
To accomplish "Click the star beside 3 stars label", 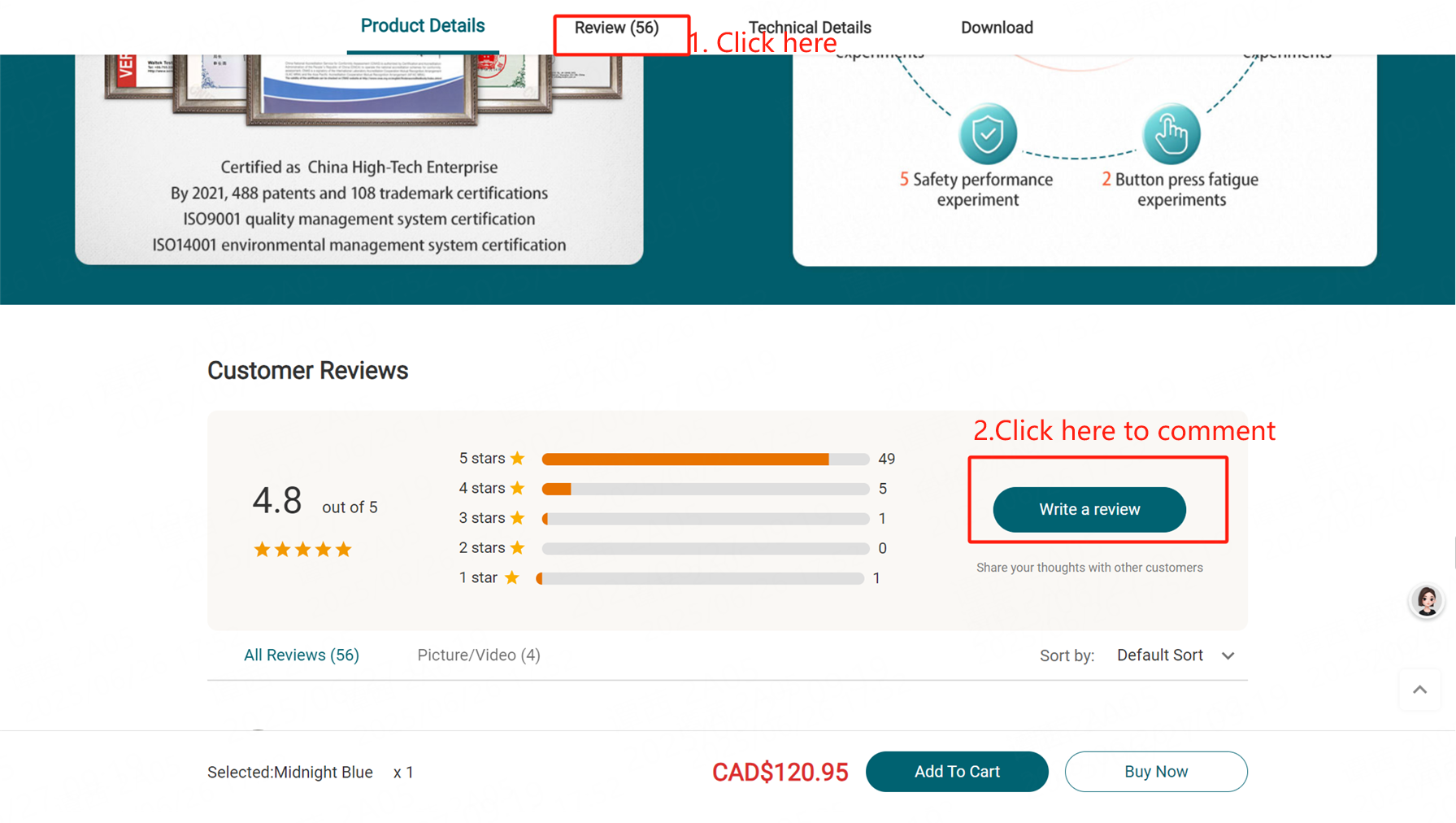I will tap(518, 518).
